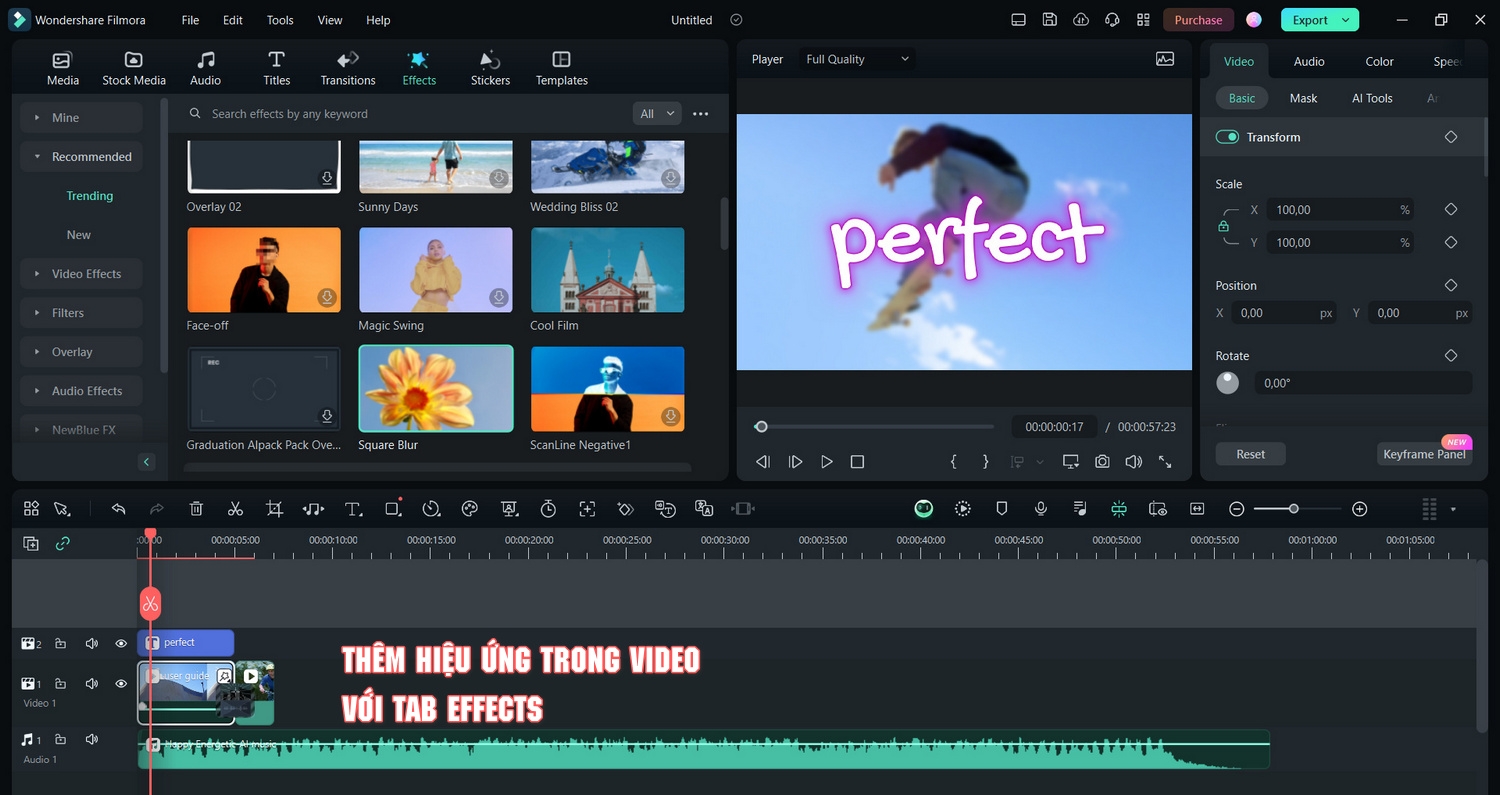
Task: Select the text tool in timeline toolbar
Action: click(353, 509)
